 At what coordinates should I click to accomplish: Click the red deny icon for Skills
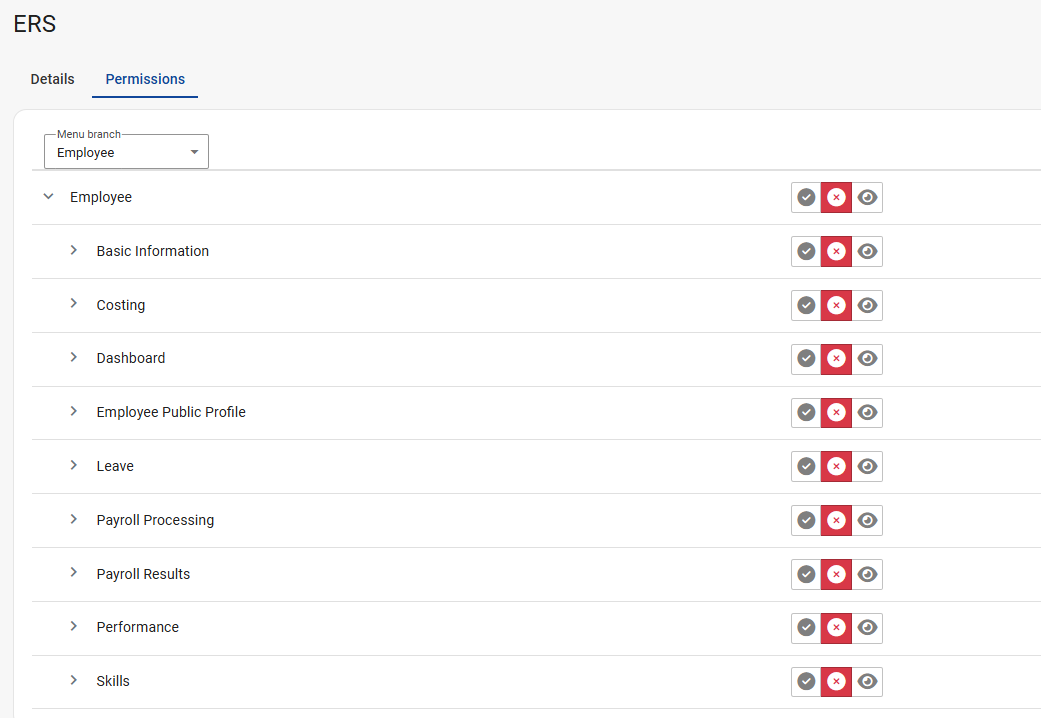point(837,681)
